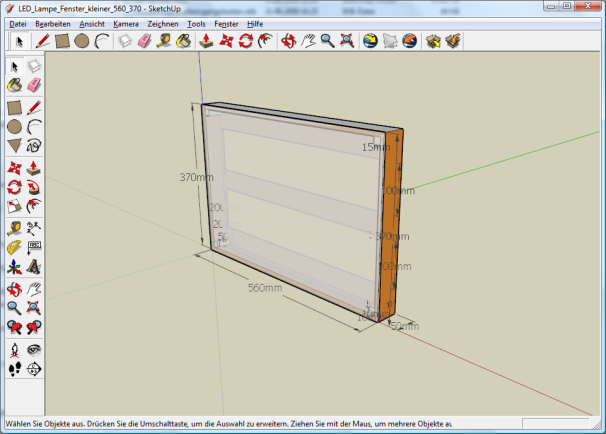This screenshot has width=606, height=434.
Task: Choose the Rectangle tool in the side palette
Action: coord(15,108)
